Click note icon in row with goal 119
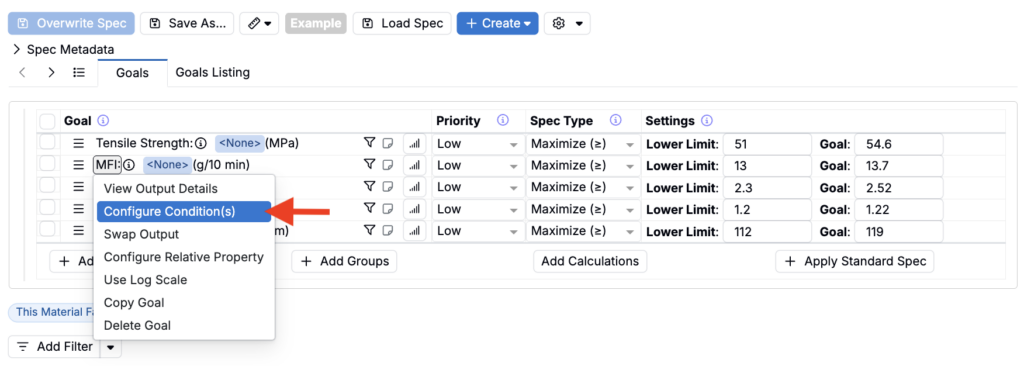 pos(388,231)
